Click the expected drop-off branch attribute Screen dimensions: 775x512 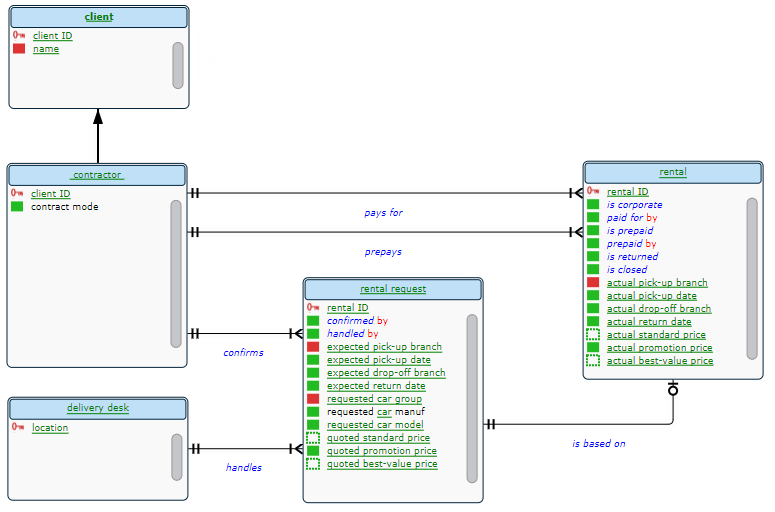tap(386, 373)
